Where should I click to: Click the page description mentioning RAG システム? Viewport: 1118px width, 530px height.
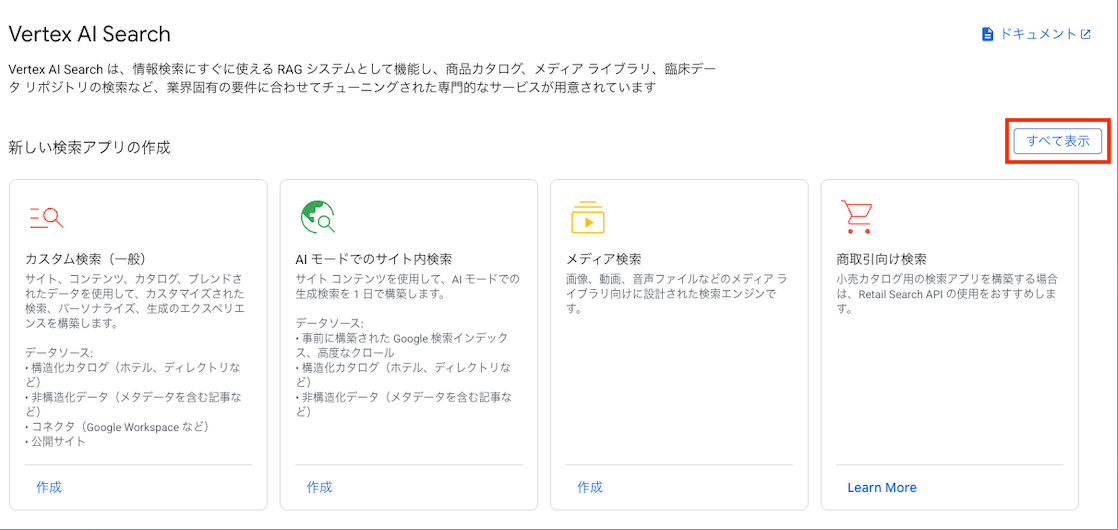(x=362, y=79)
